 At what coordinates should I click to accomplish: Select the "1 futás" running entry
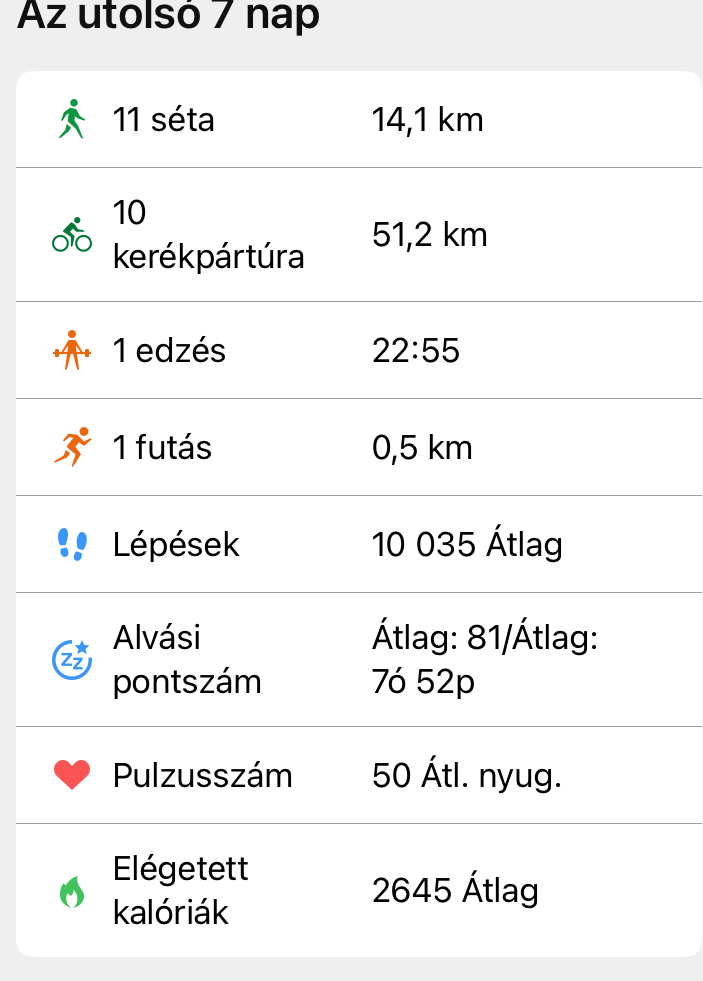[x=162, y=447]
